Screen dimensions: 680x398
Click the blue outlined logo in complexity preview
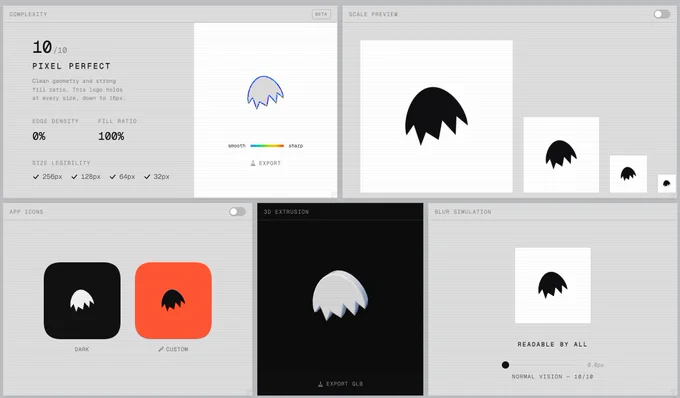click(265, 92)
